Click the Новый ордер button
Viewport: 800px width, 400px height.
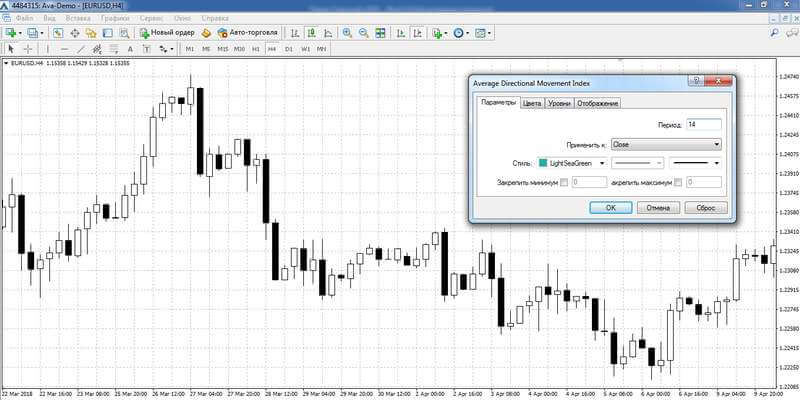167,33
